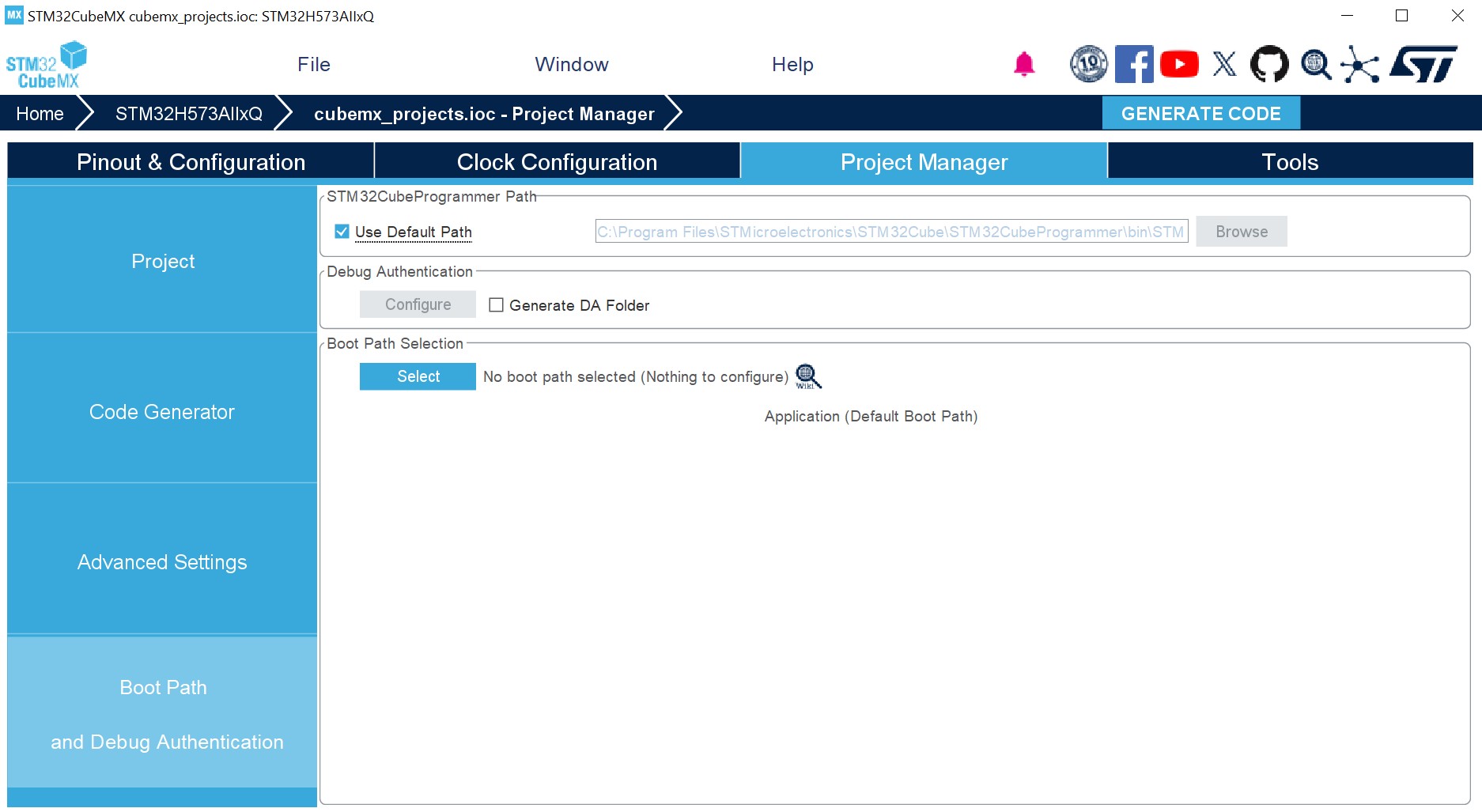Screen dimensions: 1482x812
Task: Open the File menu
Action: click(x=314, y=65)
